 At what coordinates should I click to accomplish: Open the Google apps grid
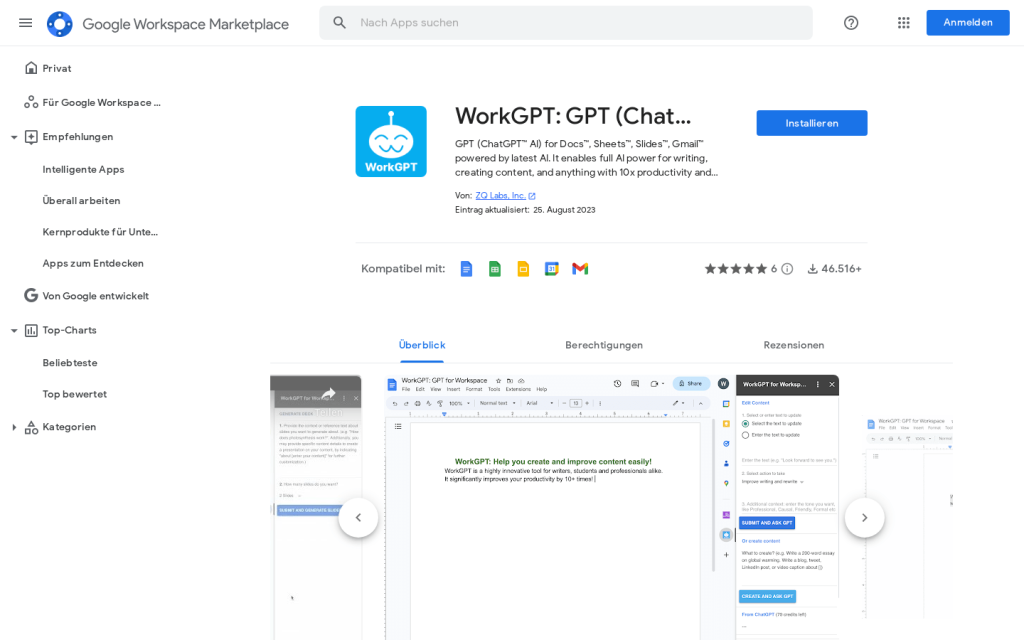click(x=904, y=23)
